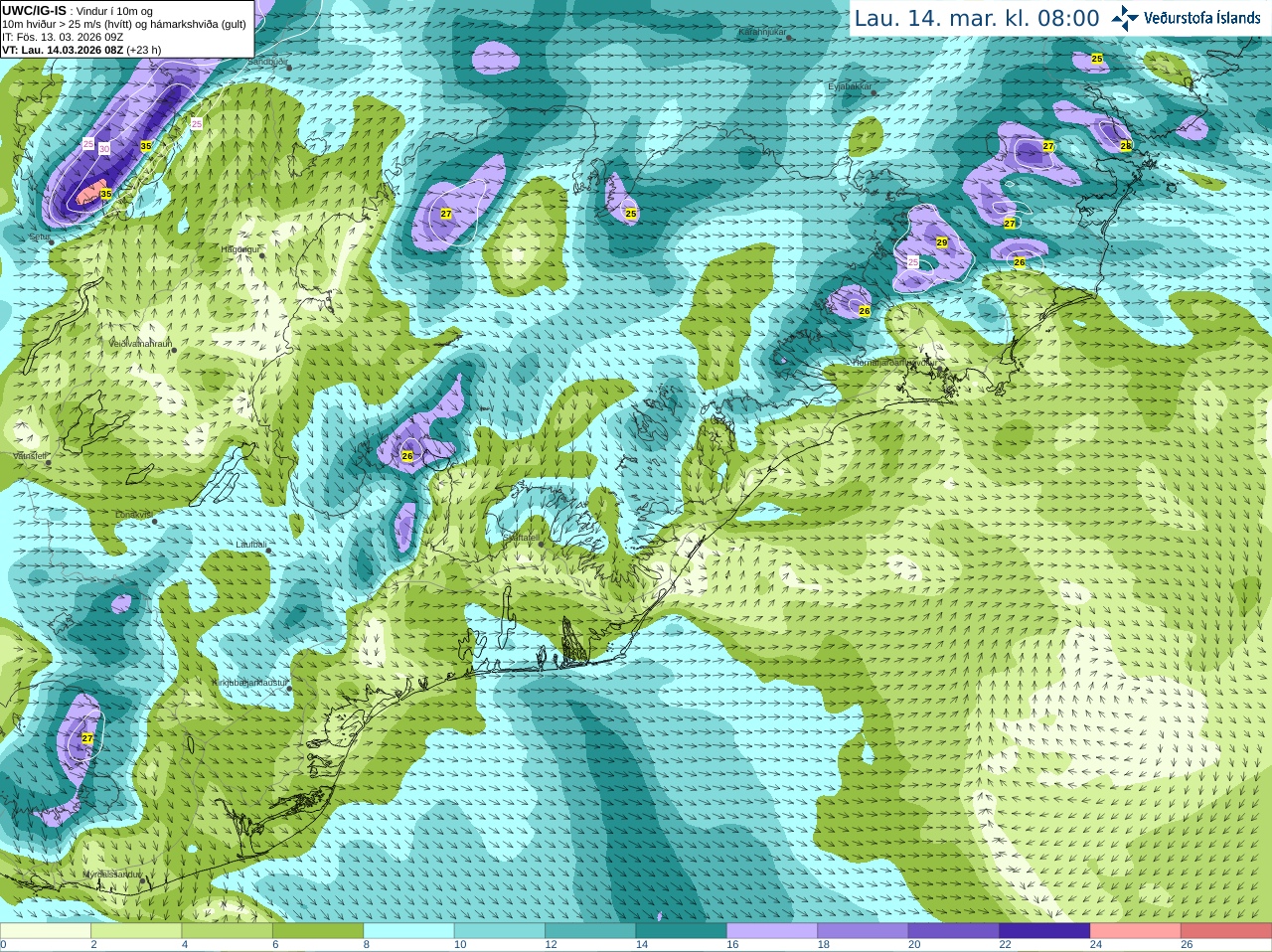Click the 20–22 m/s violet swatch
The width and height of the screenshot is (1272, 952).
[954, 931]
